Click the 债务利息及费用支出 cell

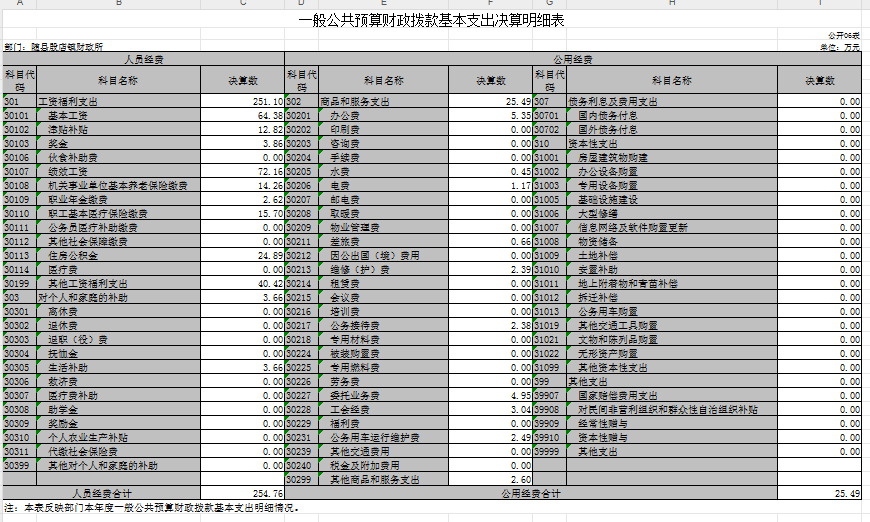tap(672, 102)
